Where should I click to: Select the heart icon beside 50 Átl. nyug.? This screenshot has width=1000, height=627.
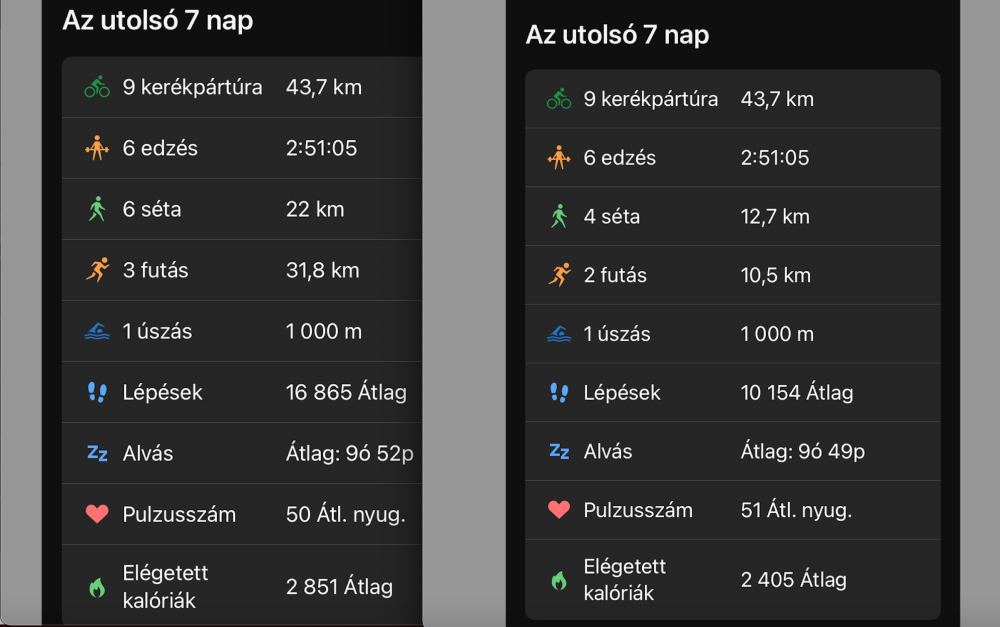pyautogui.click(x=97, y=514)
